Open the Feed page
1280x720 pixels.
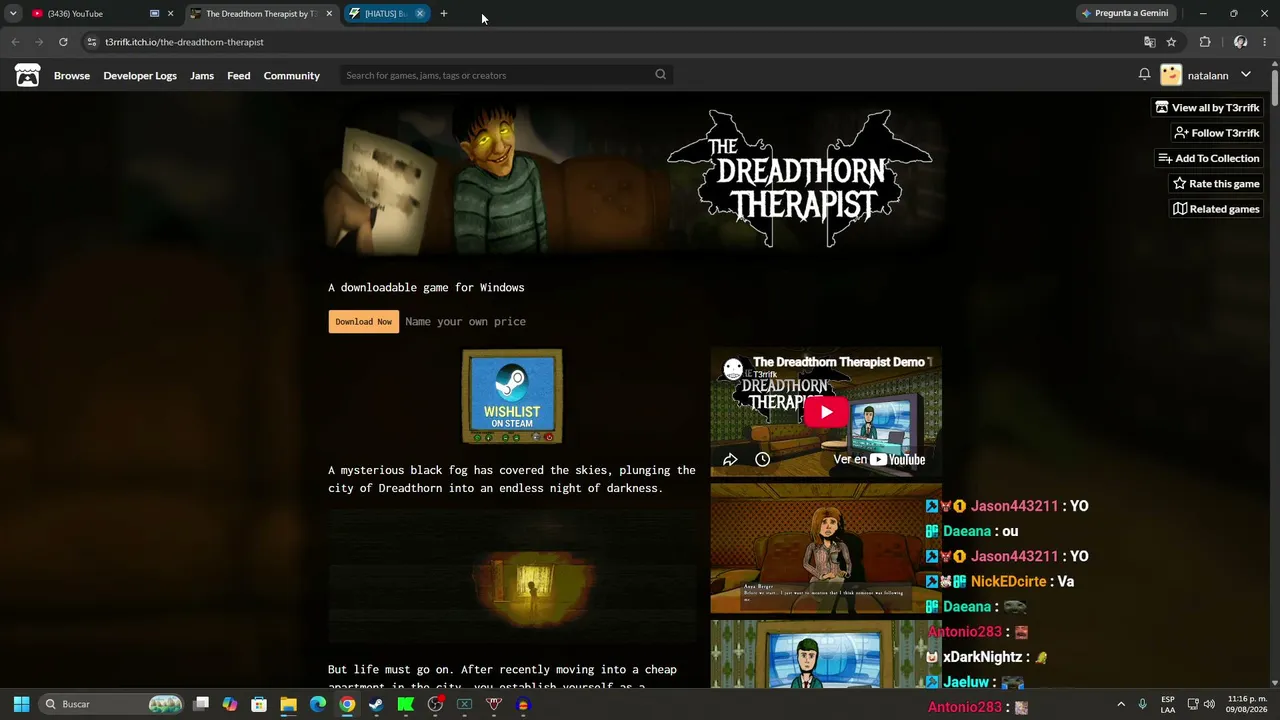tap(239, 75)
